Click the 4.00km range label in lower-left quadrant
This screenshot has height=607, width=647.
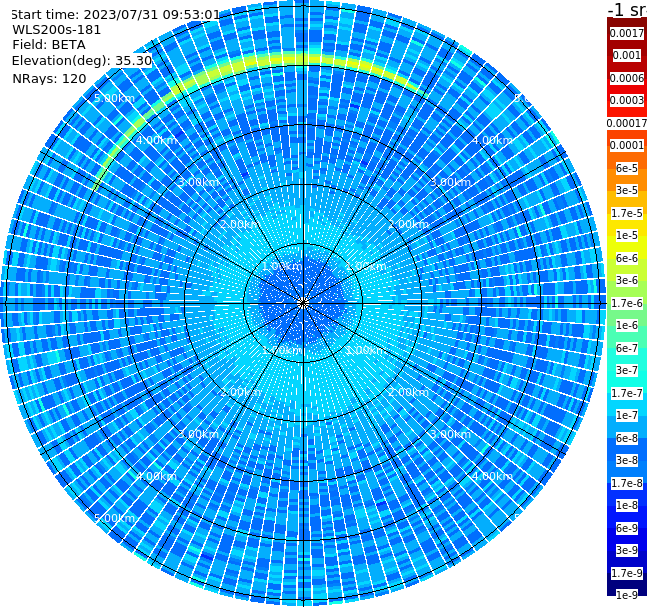pos(156,476)
